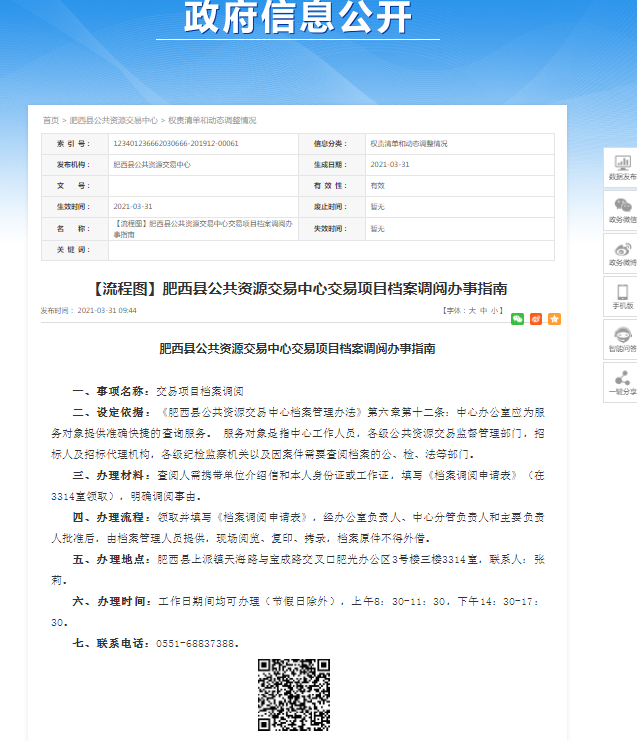This screenshot has width=637, height=741.
Task: Click the 六、办理时间 heading
Action: coord(111,602)
